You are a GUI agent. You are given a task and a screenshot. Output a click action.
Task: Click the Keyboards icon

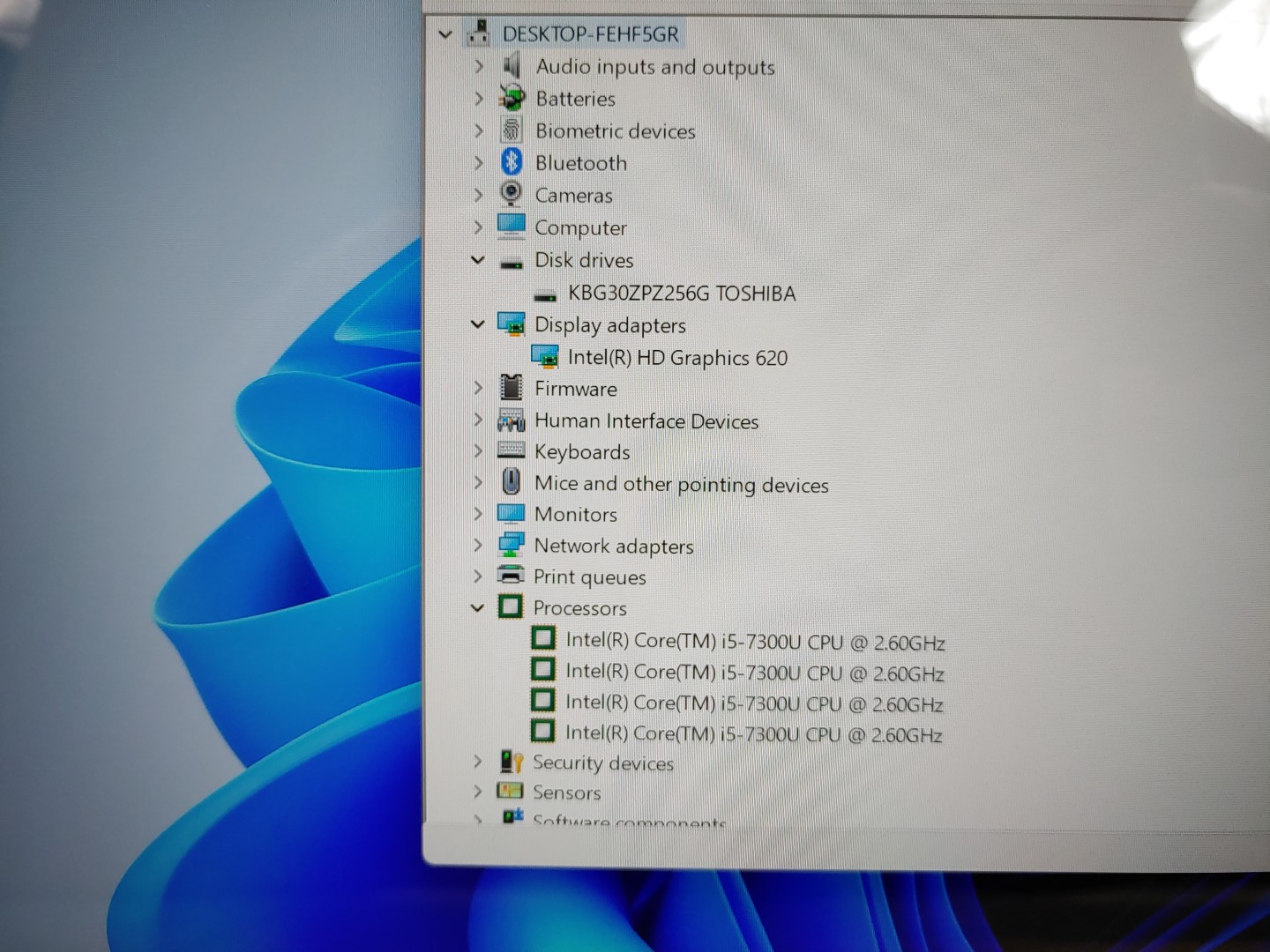point(511,450)
